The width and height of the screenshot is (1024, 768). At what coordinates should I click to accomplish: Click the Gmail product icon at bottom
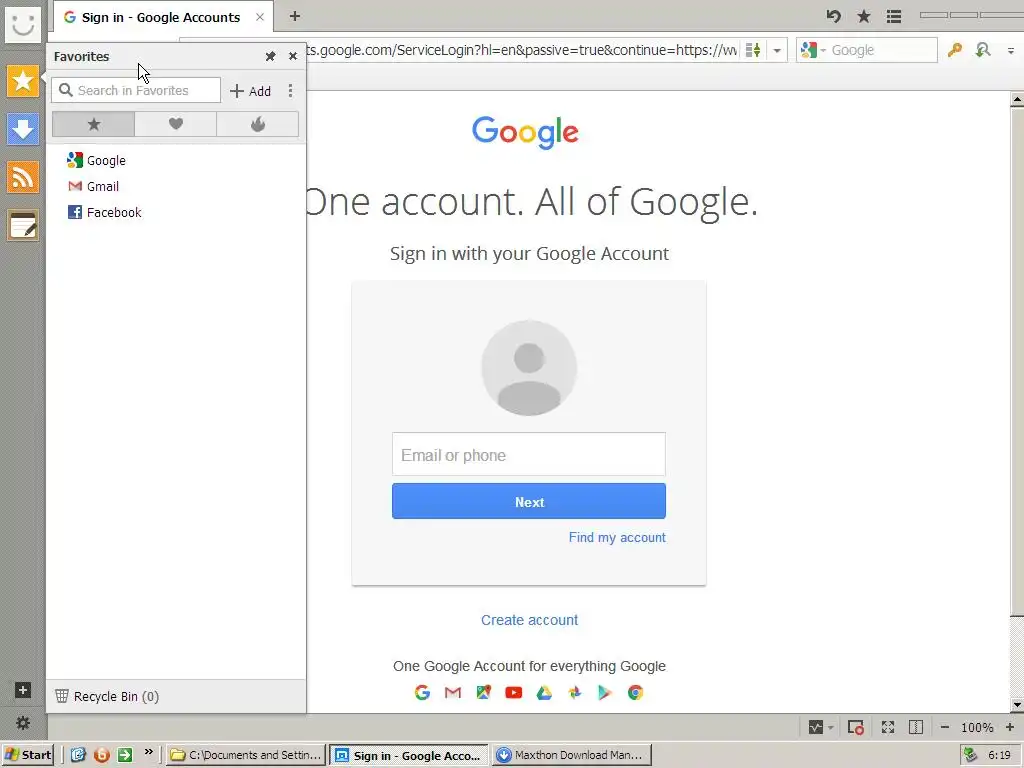[x=453, y=692]
